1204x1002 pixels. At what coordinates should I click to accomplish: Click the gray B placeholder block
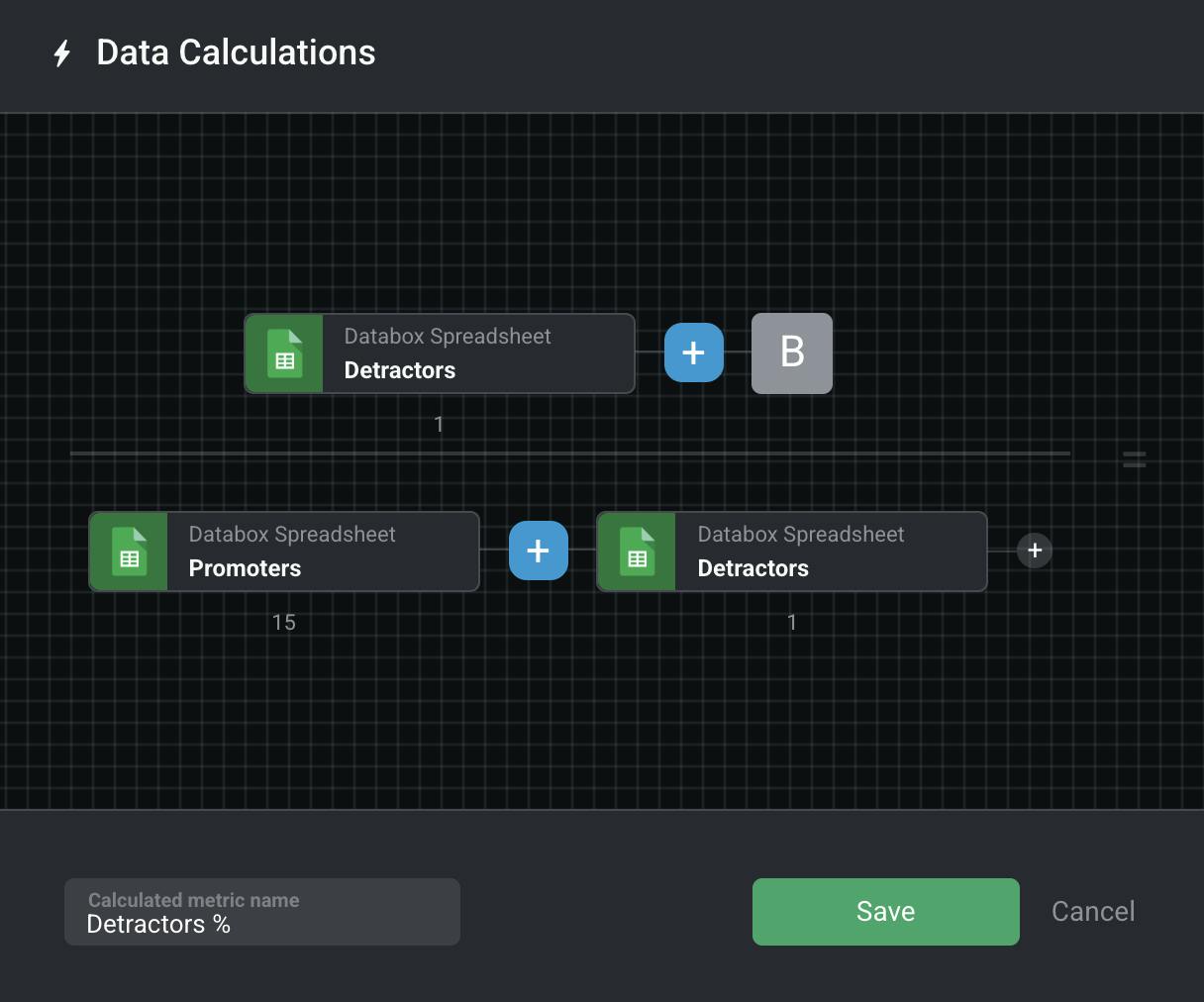tap(792, 353)
